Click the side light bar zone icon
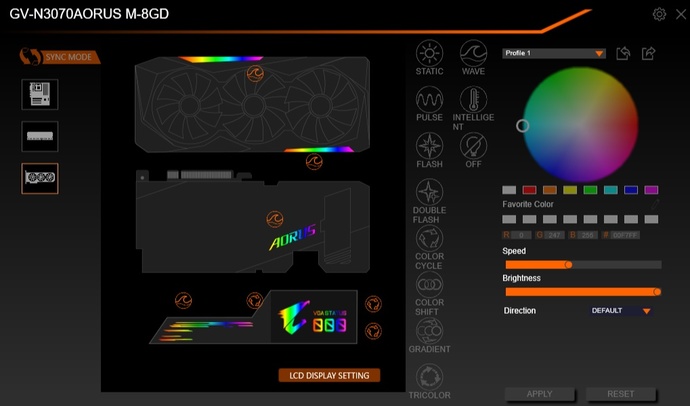This screenshot has width=690, height=406. (x=184, y=300)
